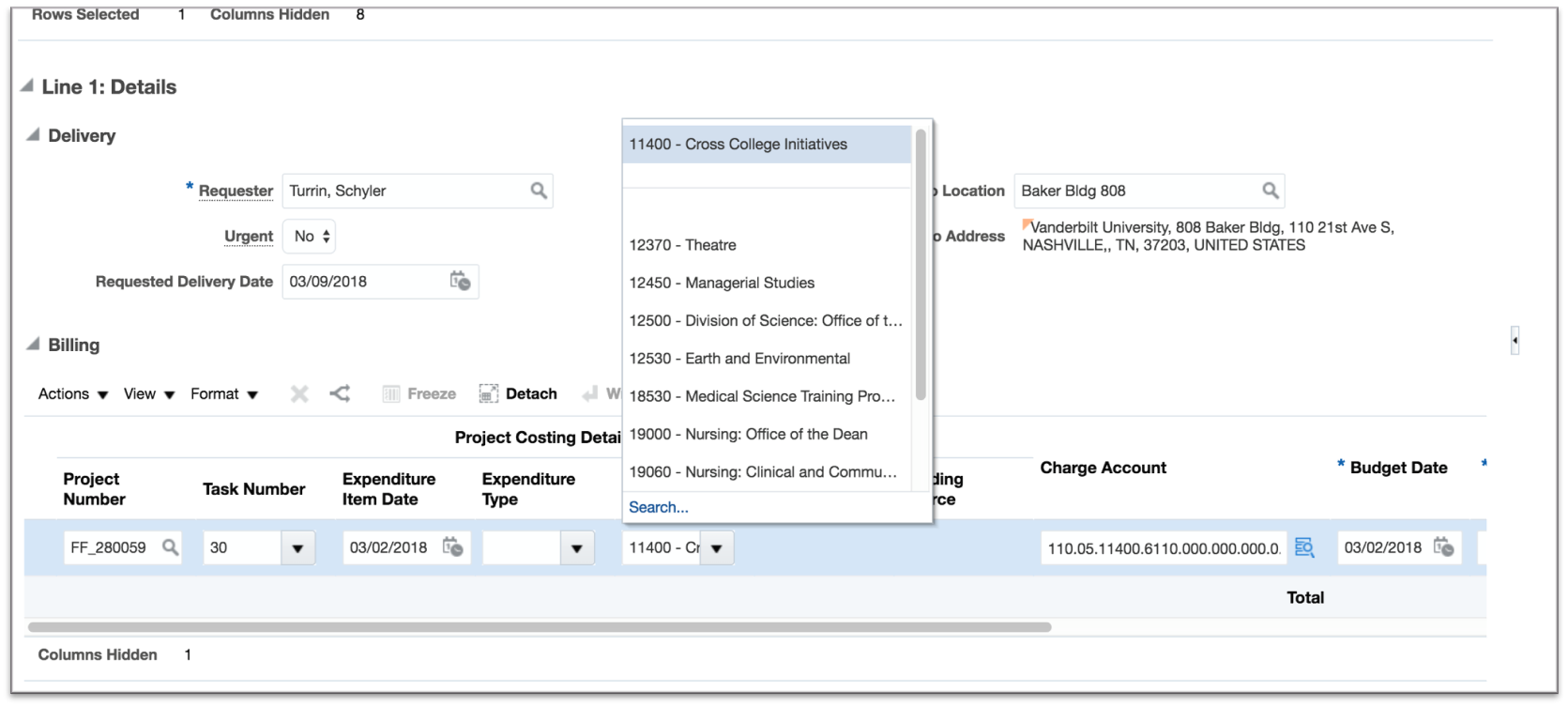This screenshot has height=707, width=1568.
Task: Click the horizontal scrollbar under billing table
Action: point(540,627)
